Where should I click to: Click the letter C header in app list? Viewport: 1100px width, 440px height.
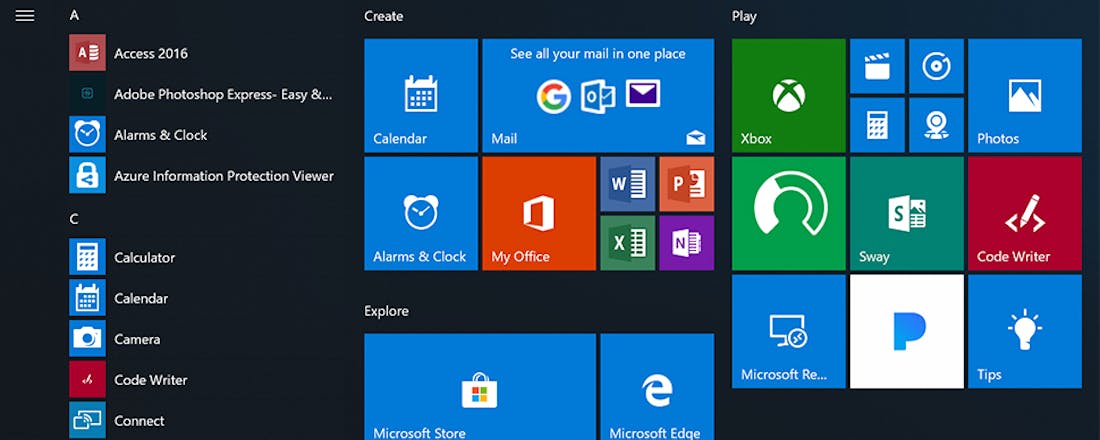(x=74, y=219)
